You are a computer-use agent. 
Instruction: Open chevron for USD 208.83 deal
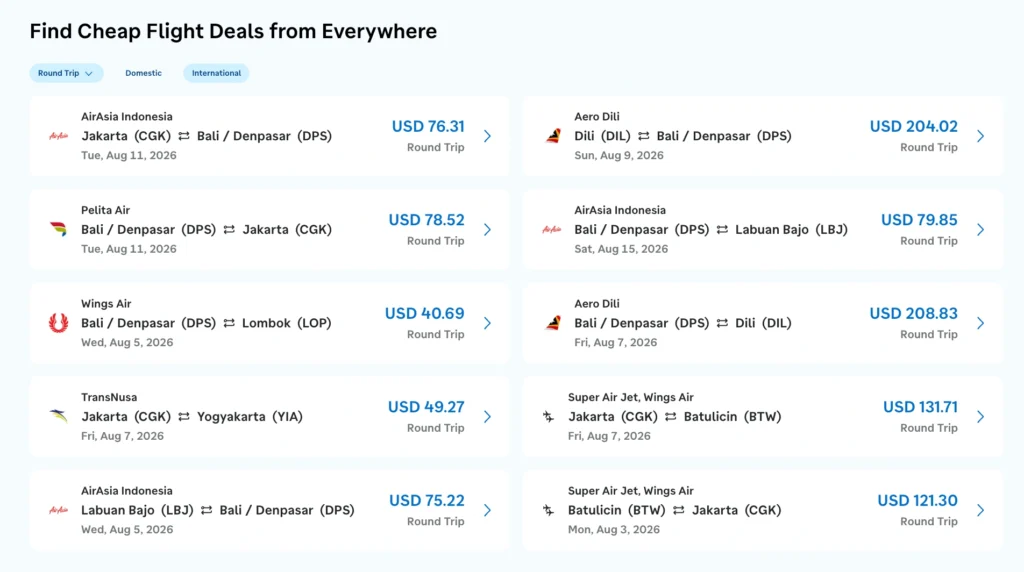pos(980,323)
